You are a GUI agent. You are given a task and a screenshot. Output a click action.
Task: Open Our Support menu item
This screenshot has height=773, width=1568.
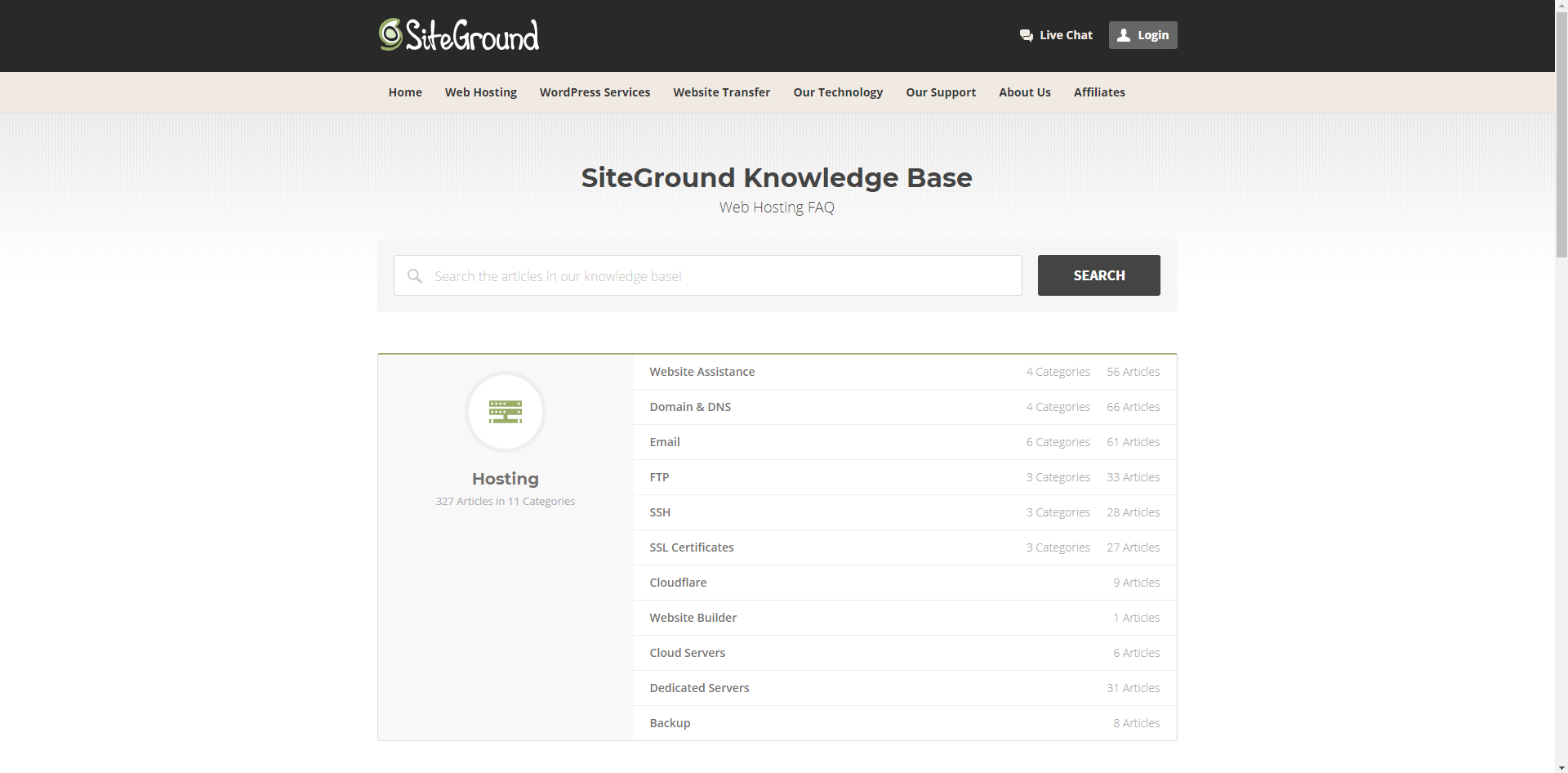click(941, 92)
